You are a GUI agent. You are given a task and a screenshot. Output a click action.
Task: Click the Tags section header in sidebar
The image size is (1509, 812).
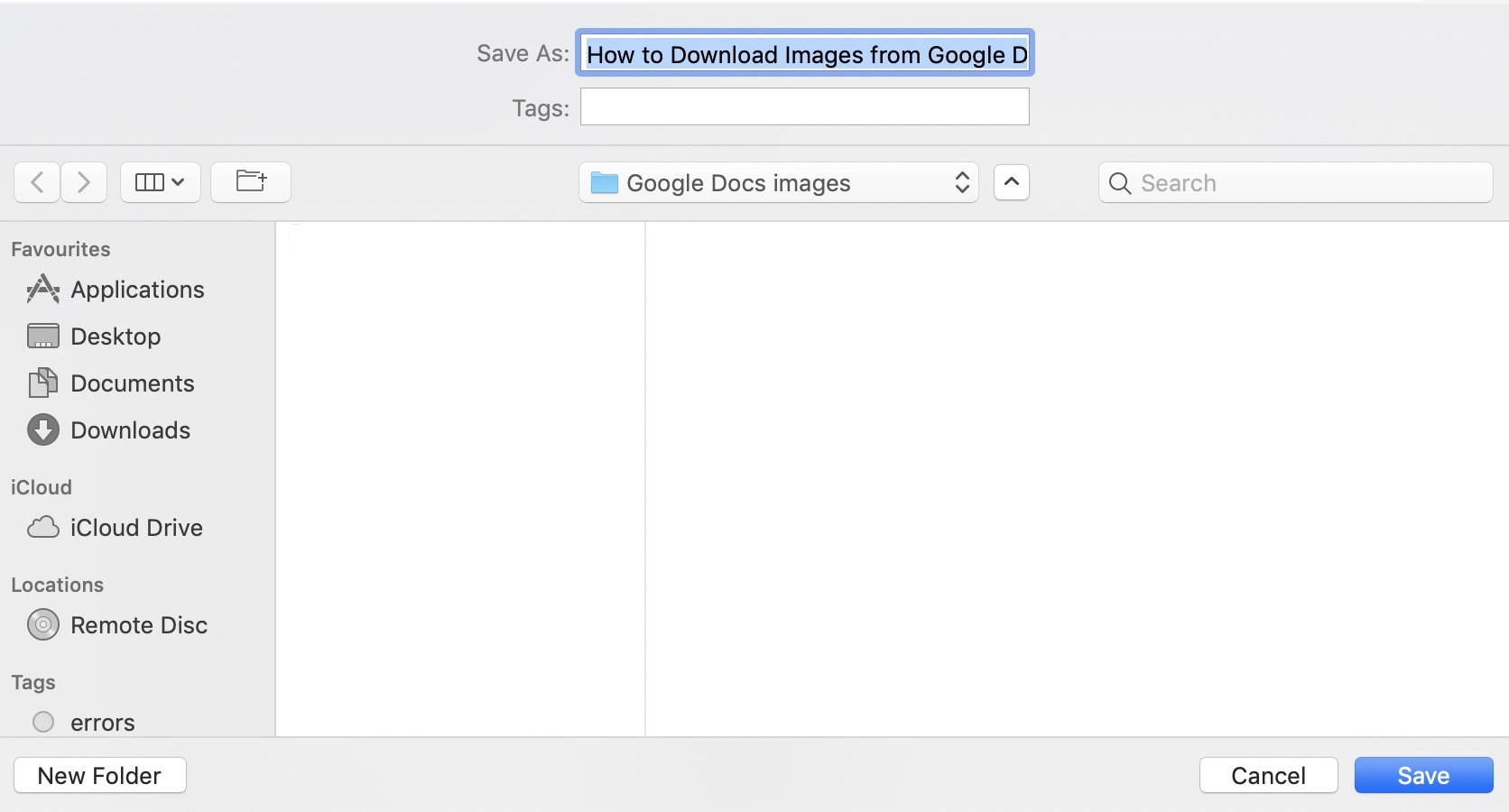pyautogui.click(x=33, y=683)
